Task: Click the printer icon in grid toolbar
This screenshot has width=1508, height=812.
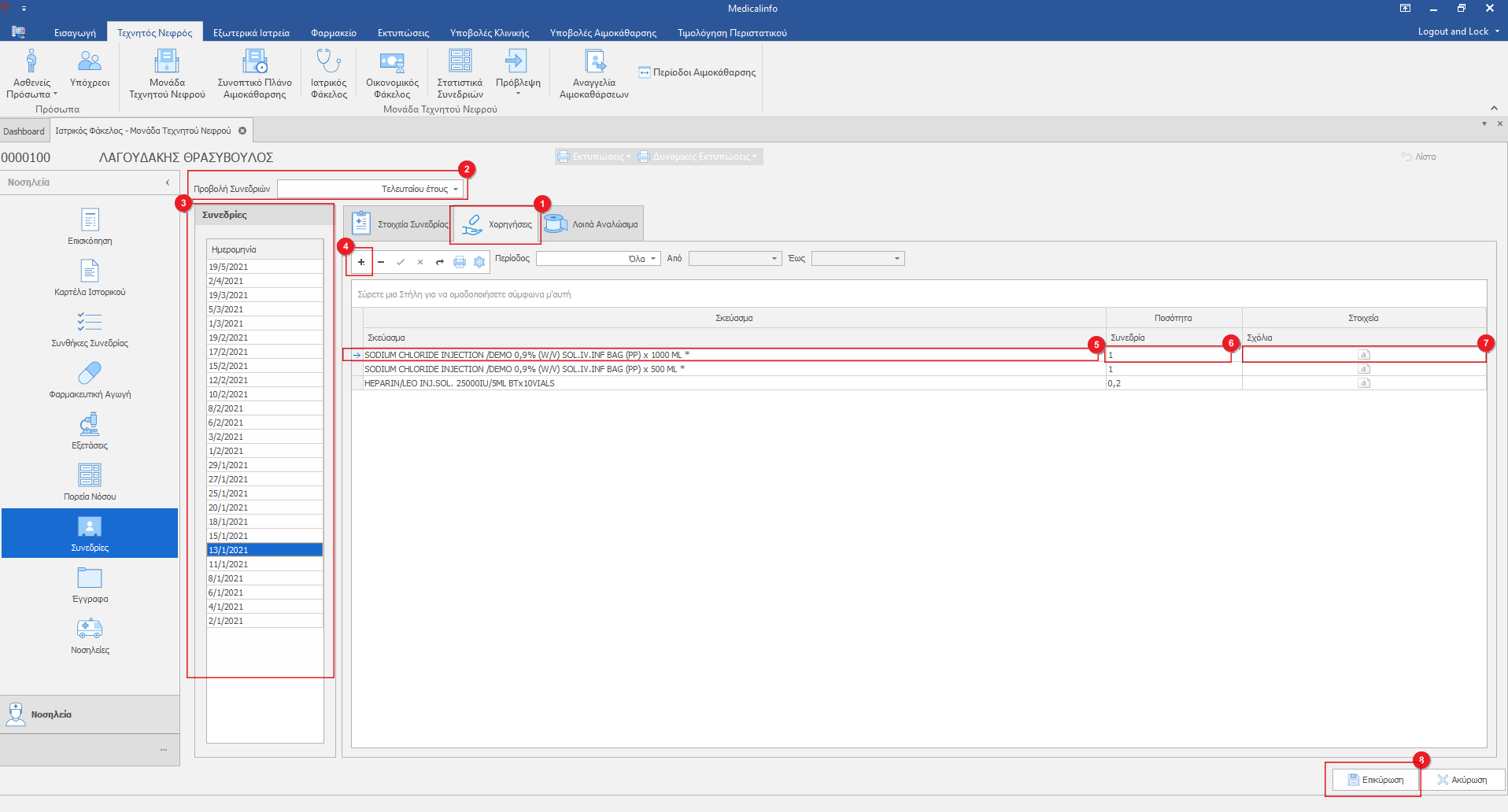Action: [460, 262]
